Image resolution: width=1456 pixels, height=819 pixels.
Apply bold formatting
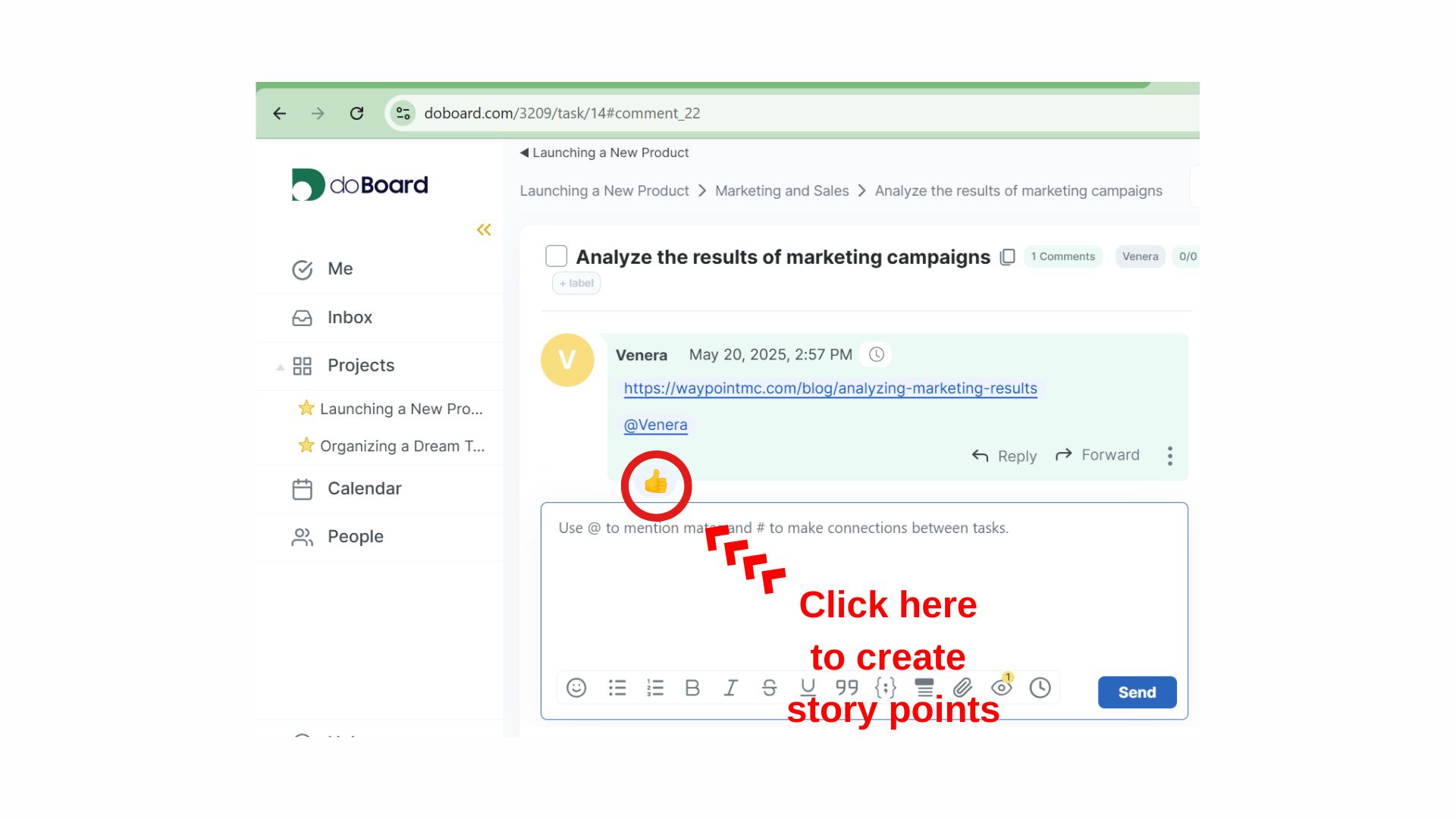692,688
